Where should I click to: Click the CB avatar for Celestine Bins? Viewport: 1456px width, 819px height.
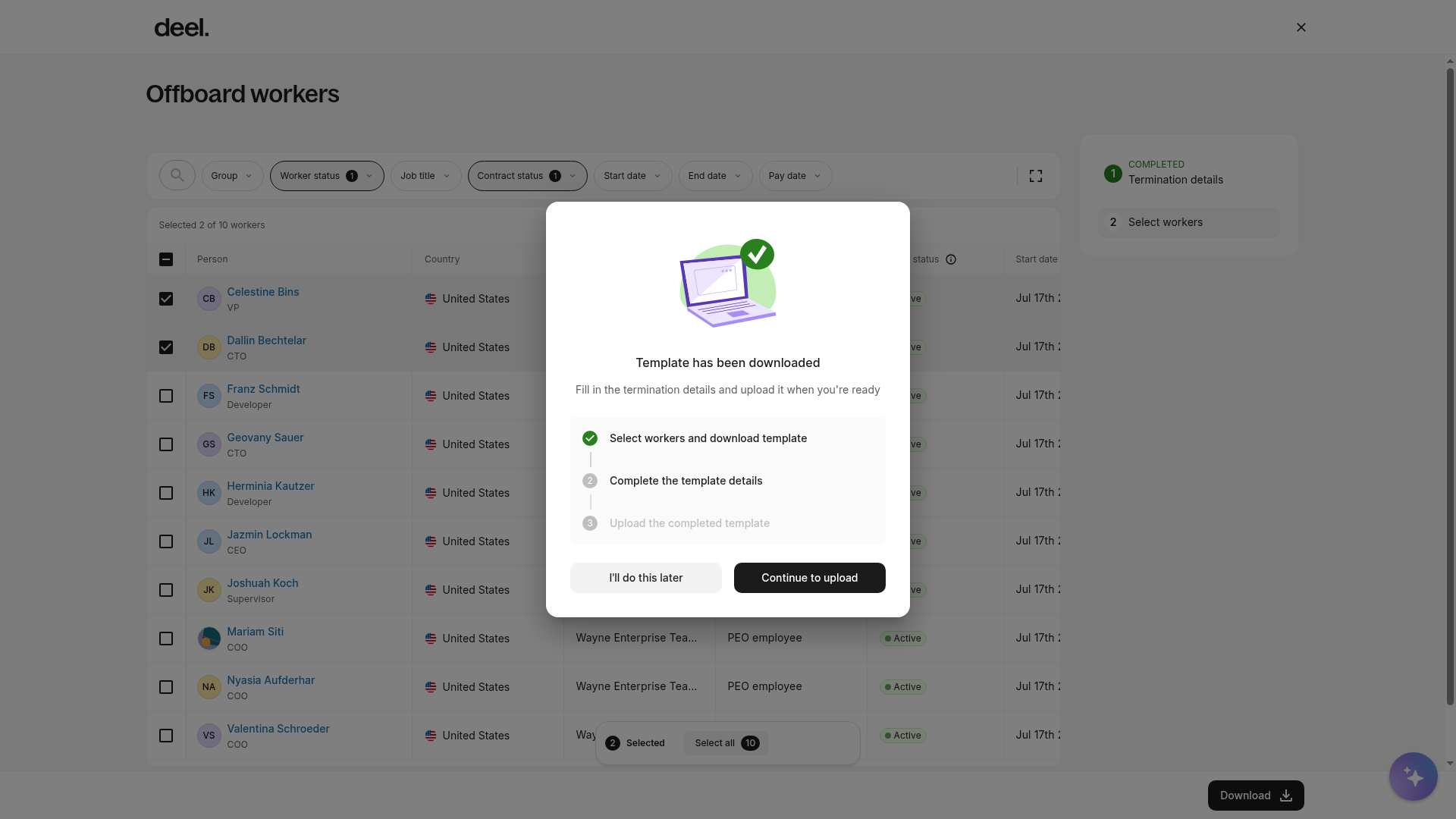pos(209,299)
